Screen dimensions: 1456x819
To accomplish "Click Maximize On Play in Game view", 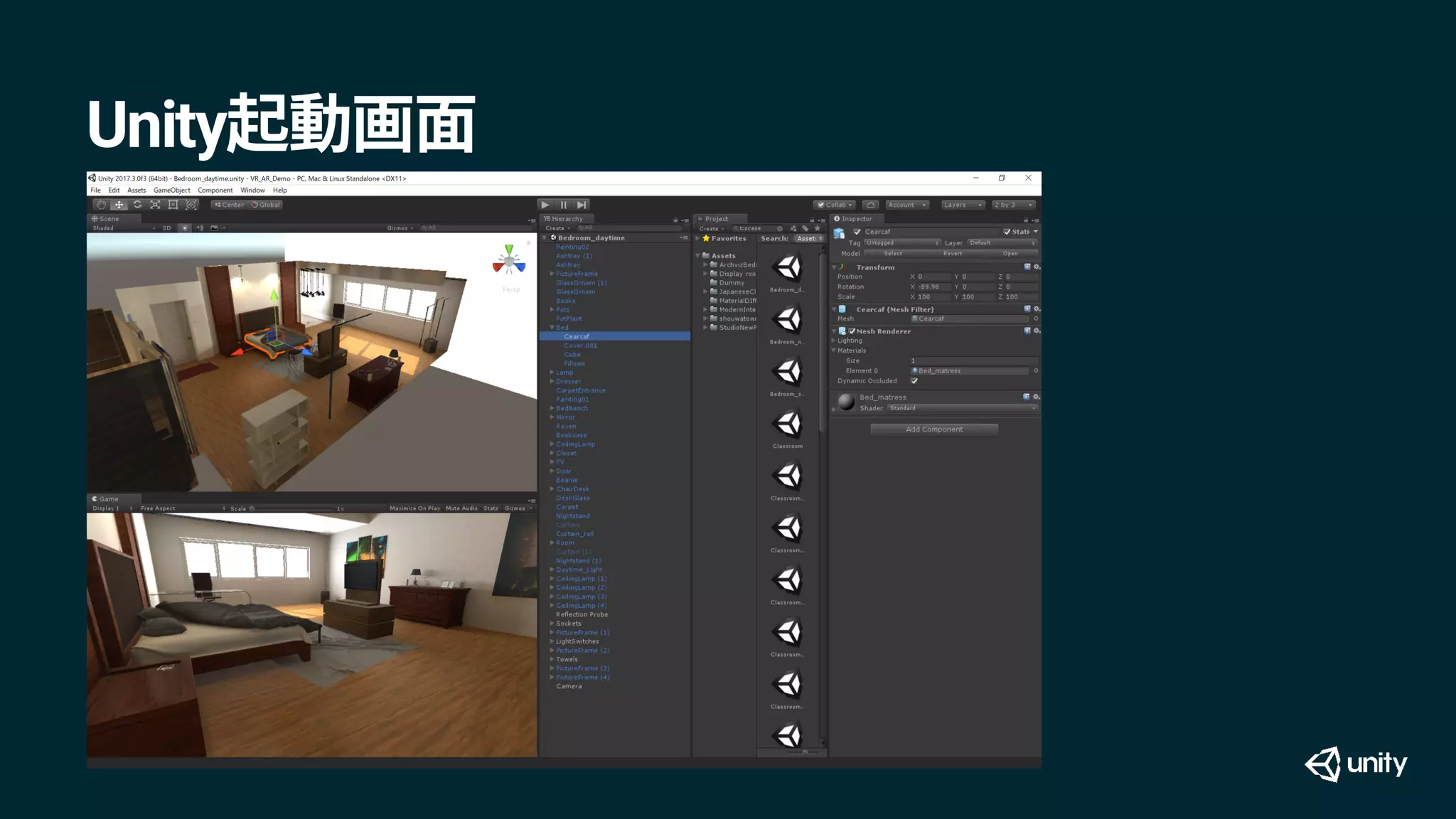I will pyautogui.click(x=414, y=508).
